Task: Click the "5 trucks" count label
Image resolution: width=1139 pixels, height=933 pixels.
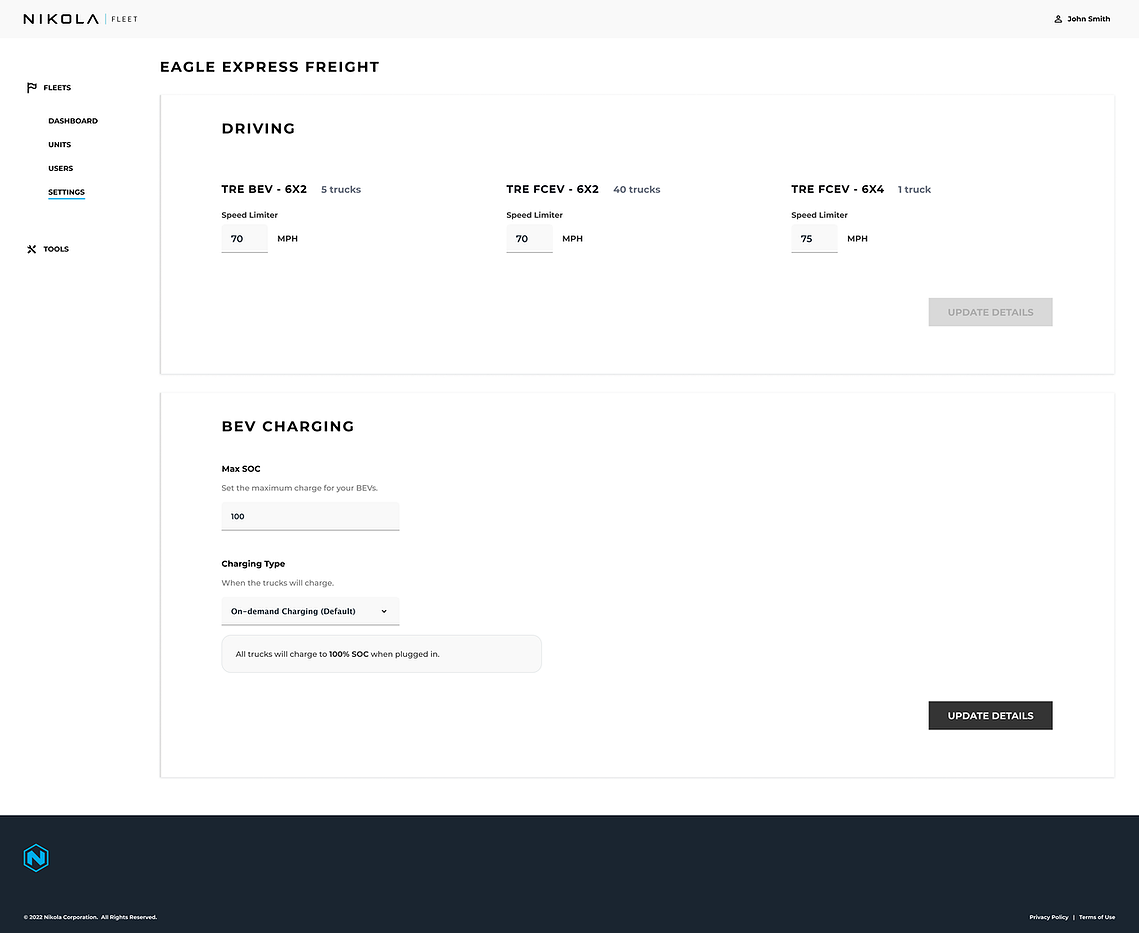Action: (x=341, y=190)
